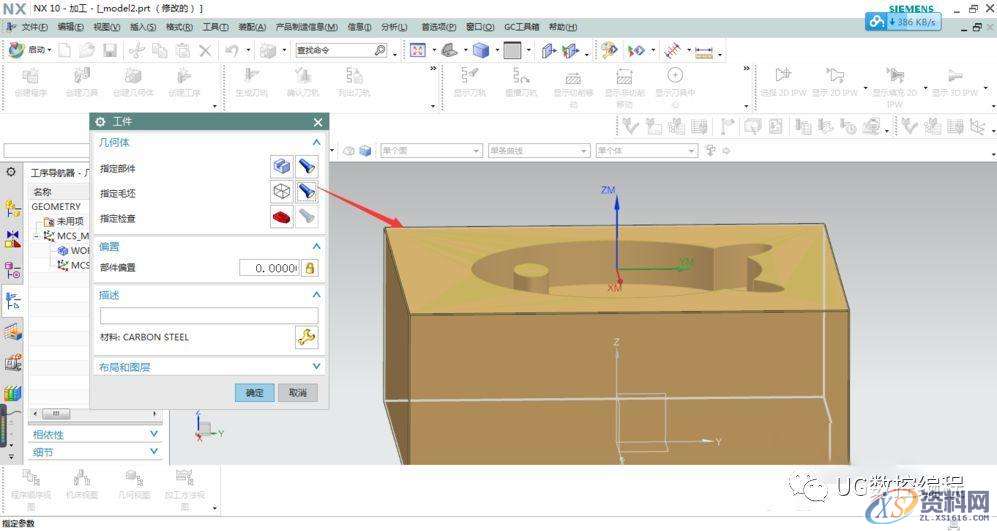997x531 pixels.
Task: Show part geometry with 指定部件 flashlight icon
Action: pos(308,168)
